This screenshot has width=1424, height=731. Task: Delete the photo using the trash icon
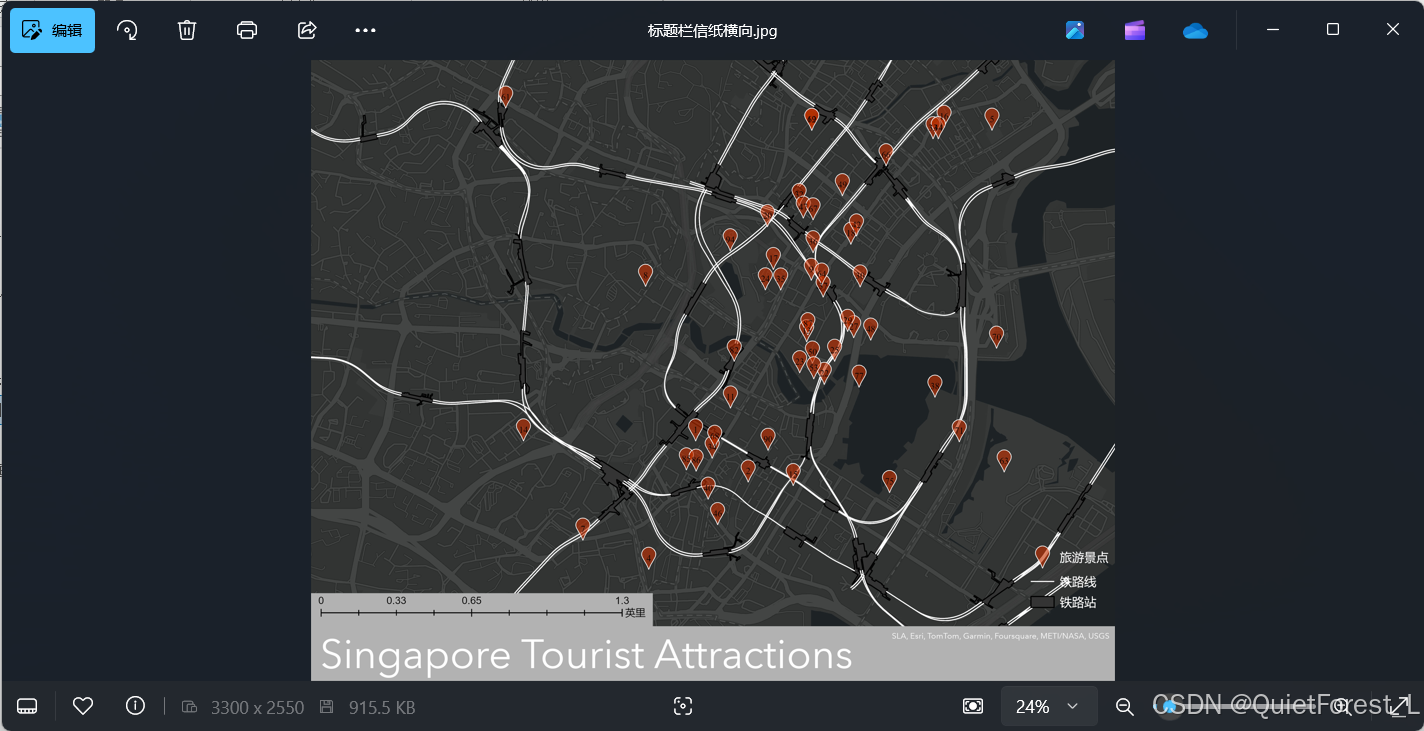point(187,30)
